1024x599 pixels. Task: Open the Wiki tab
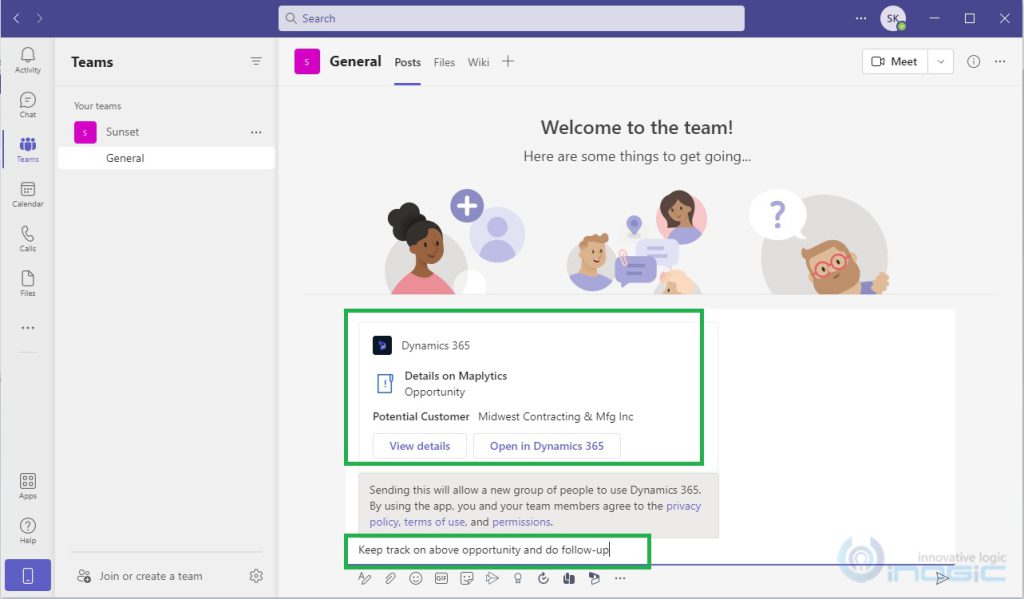(478, 61)
